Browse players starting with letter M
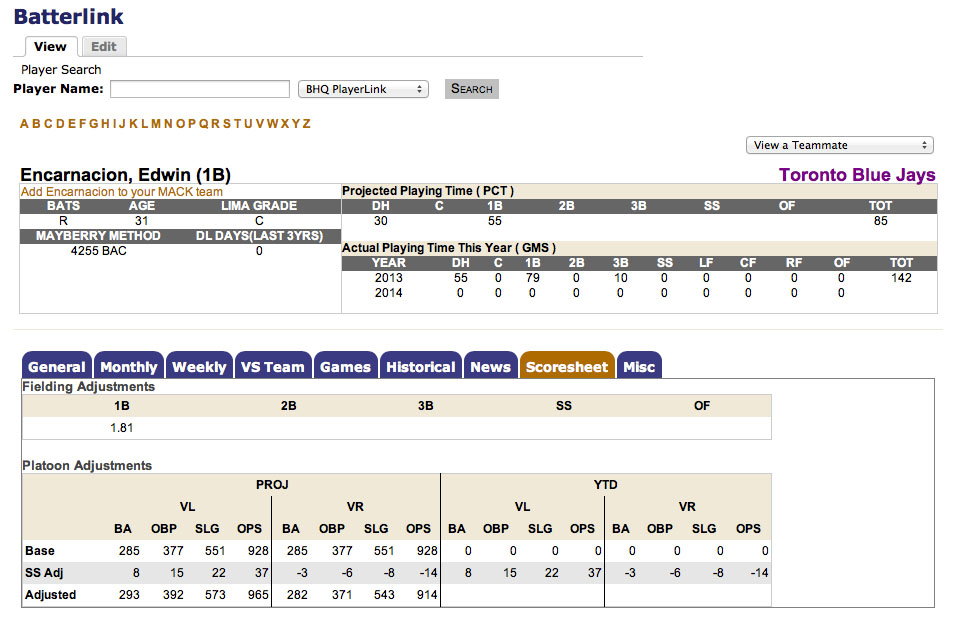953x621 pixels. click(x=158, y=123)
